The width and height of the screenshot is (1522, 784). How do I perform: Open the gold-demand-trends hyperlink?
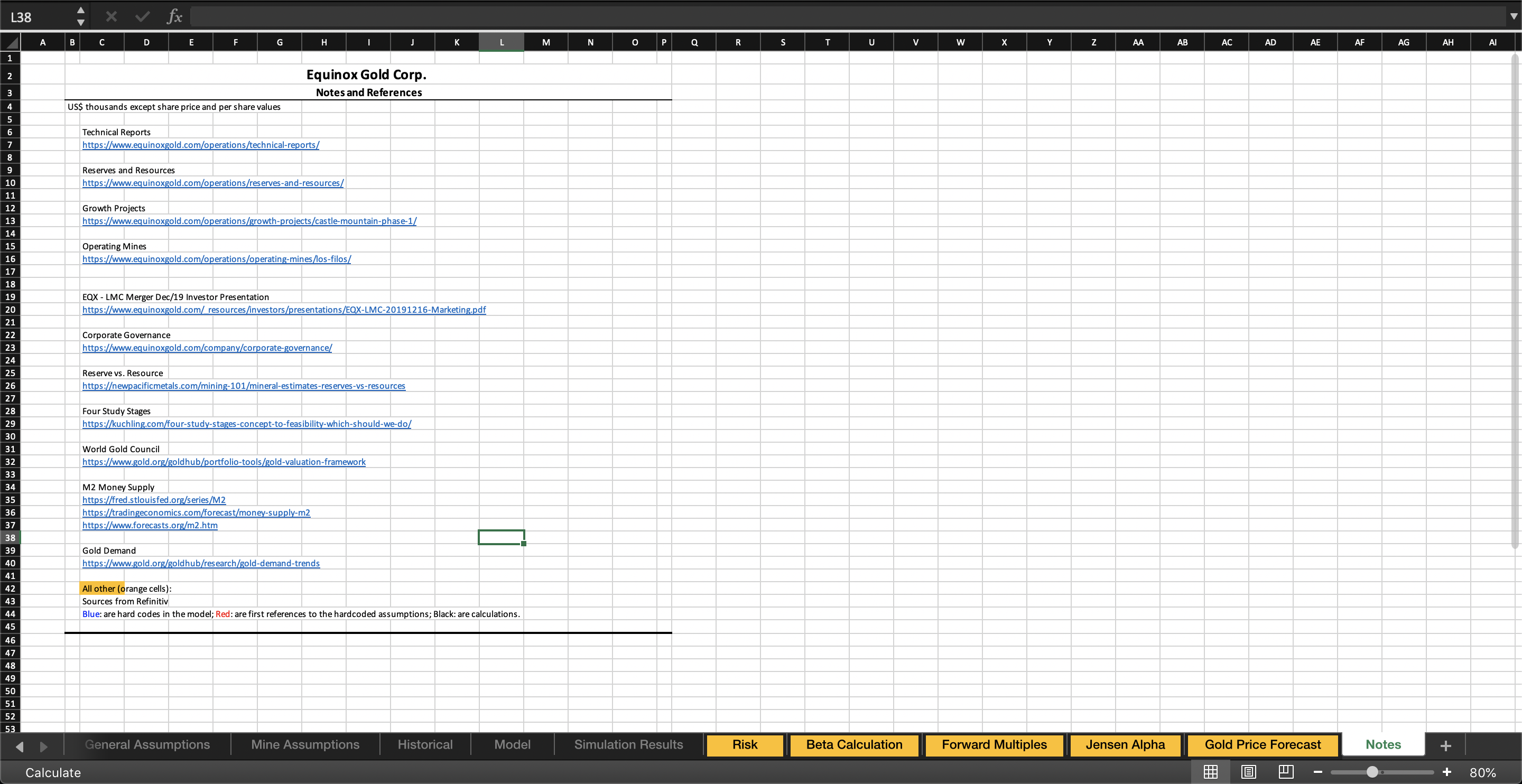tap(201, 563)
